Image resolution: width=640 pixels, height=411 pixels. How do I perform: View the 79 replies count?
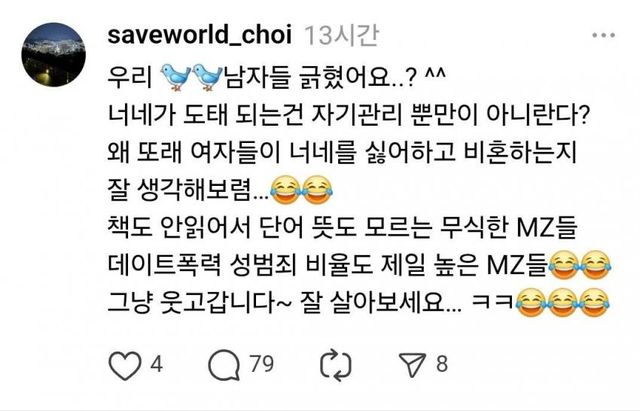(x=262, y=364)
